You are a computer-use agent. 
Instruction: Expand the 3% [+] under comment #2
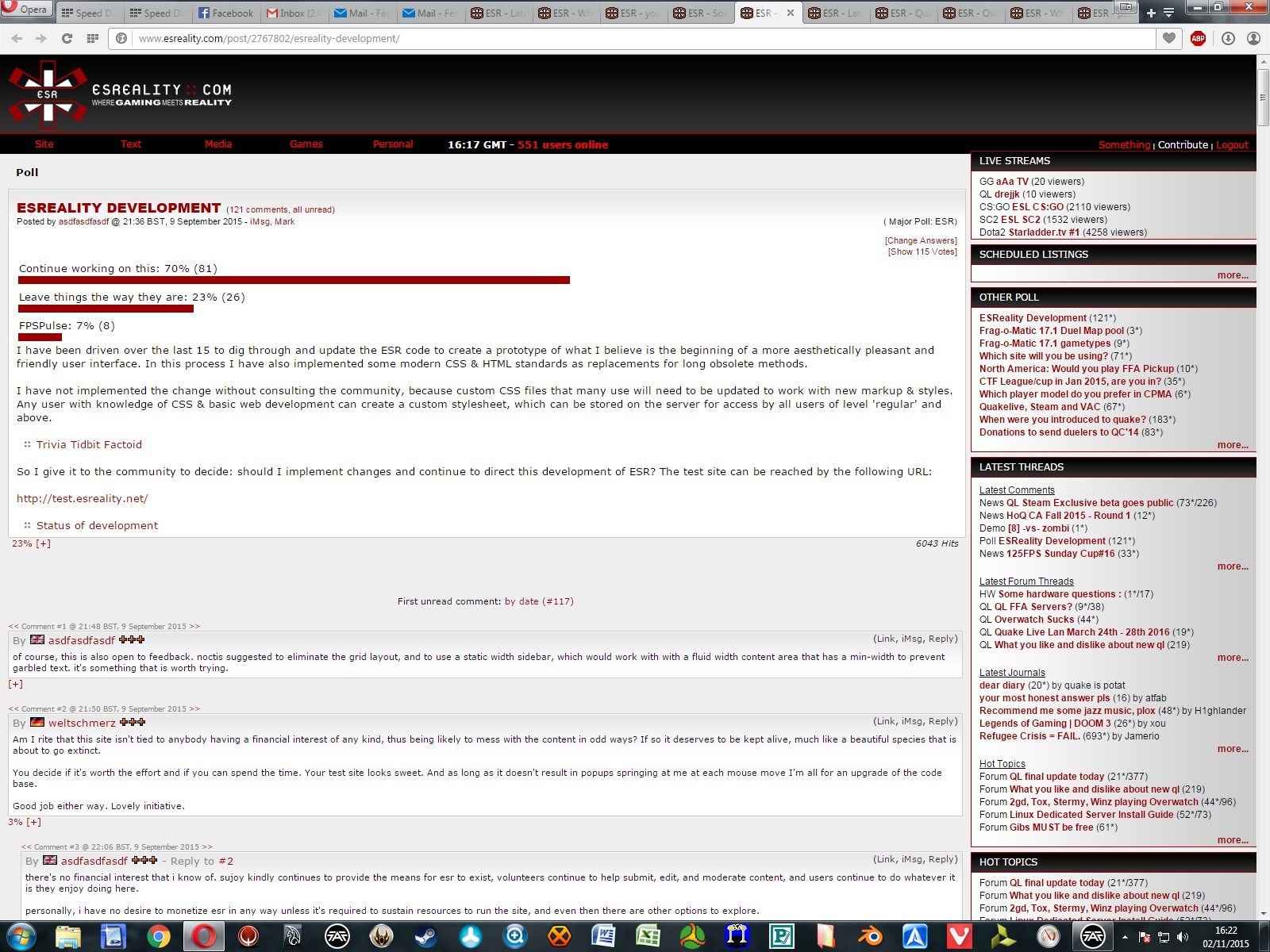[25, 822]
